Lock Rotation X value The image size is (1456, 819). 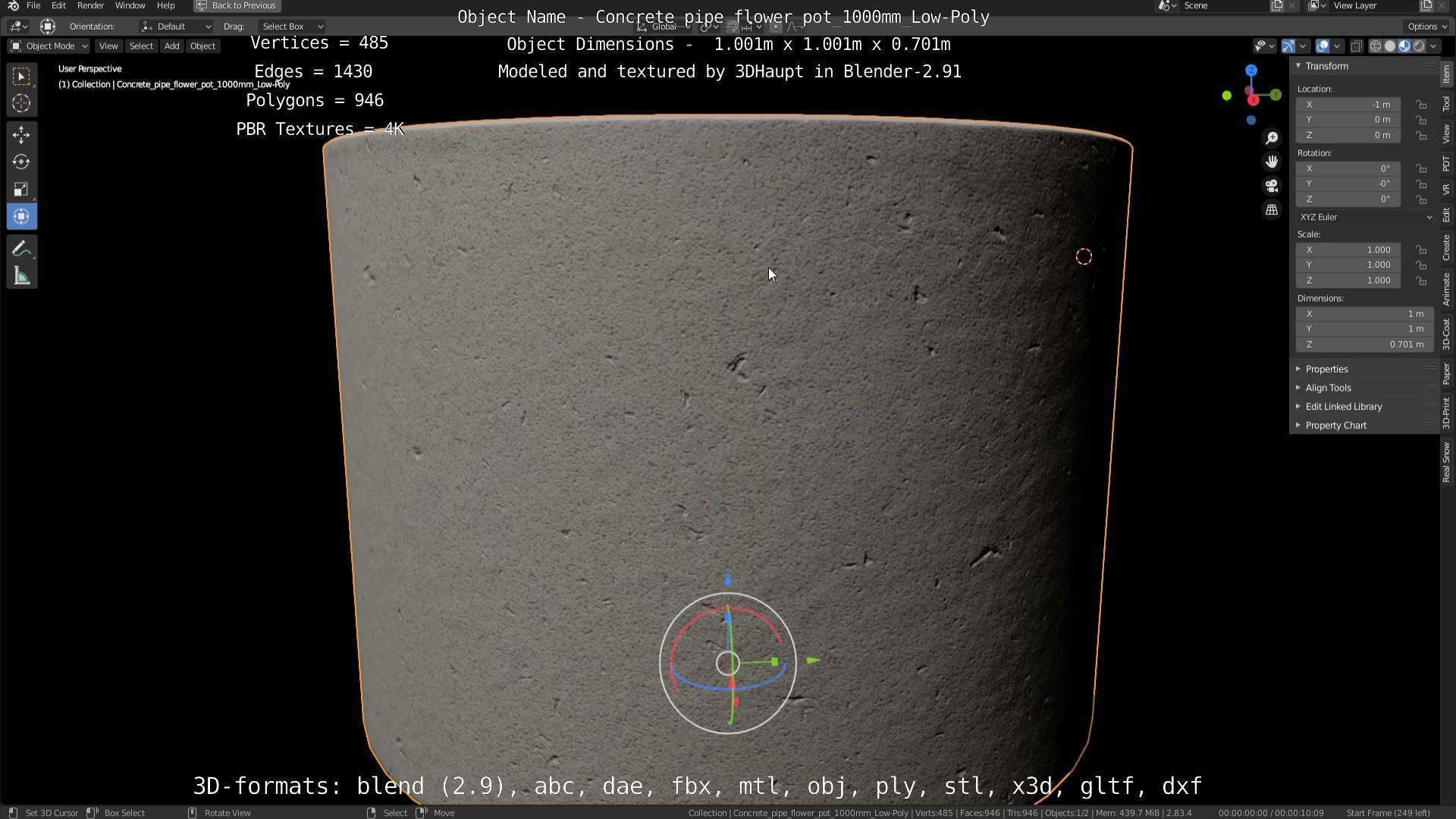1421,168
